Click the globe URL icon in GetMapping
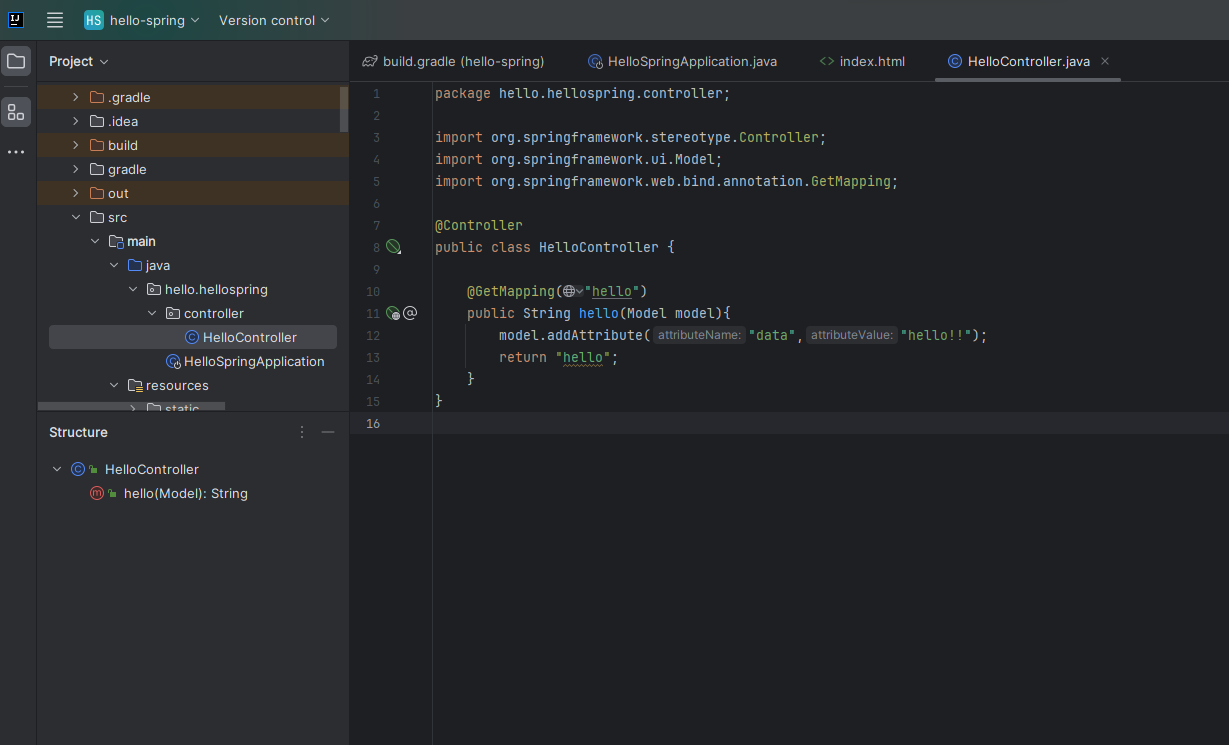1229x745 pixels. click(x=569, y=291)
